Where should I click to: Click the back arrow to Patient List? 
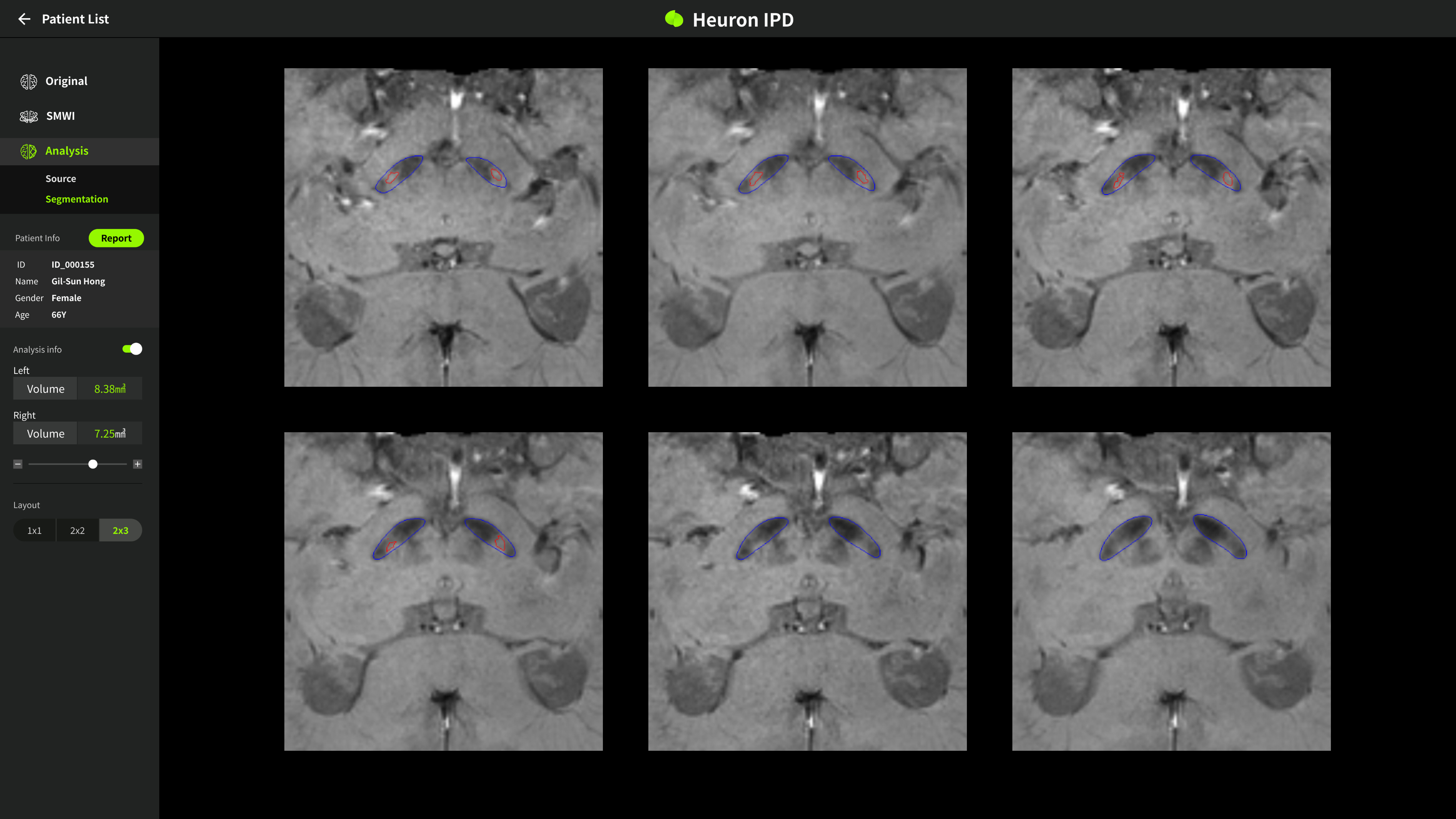(x=24, y=19)
